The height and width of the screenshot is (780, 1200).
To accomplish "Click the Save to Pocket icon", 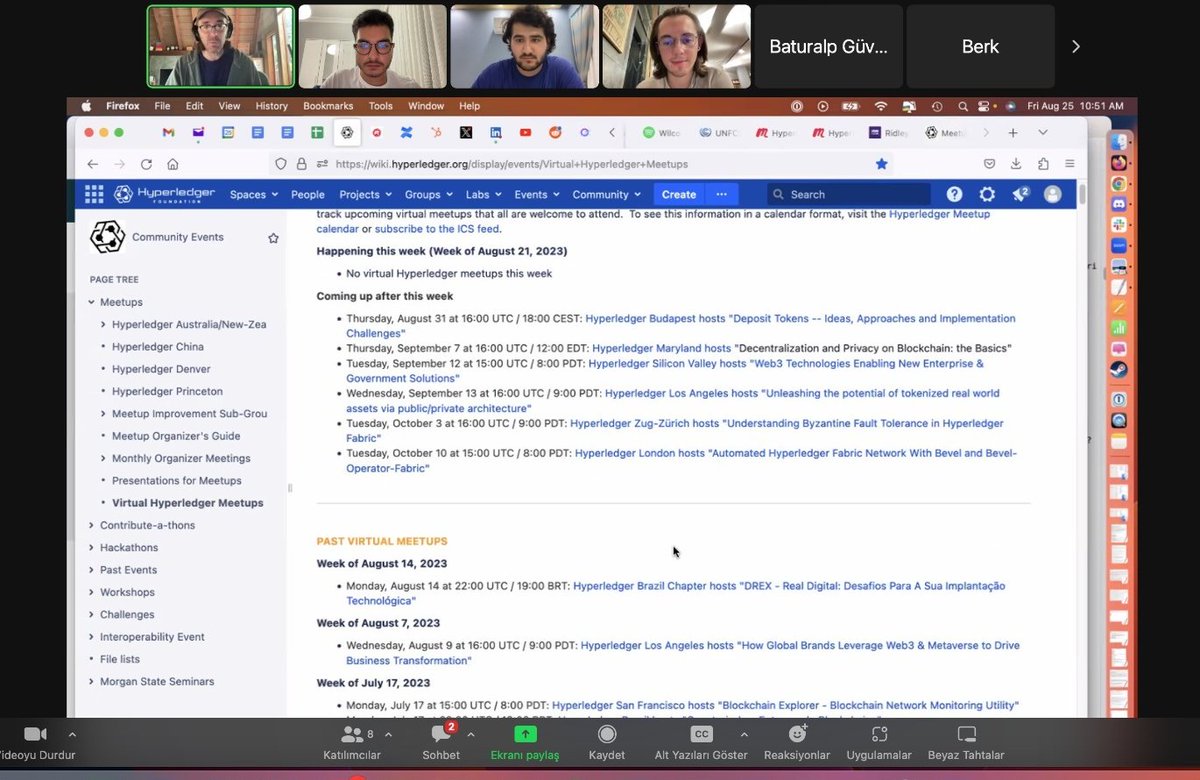I will (989, 164).
